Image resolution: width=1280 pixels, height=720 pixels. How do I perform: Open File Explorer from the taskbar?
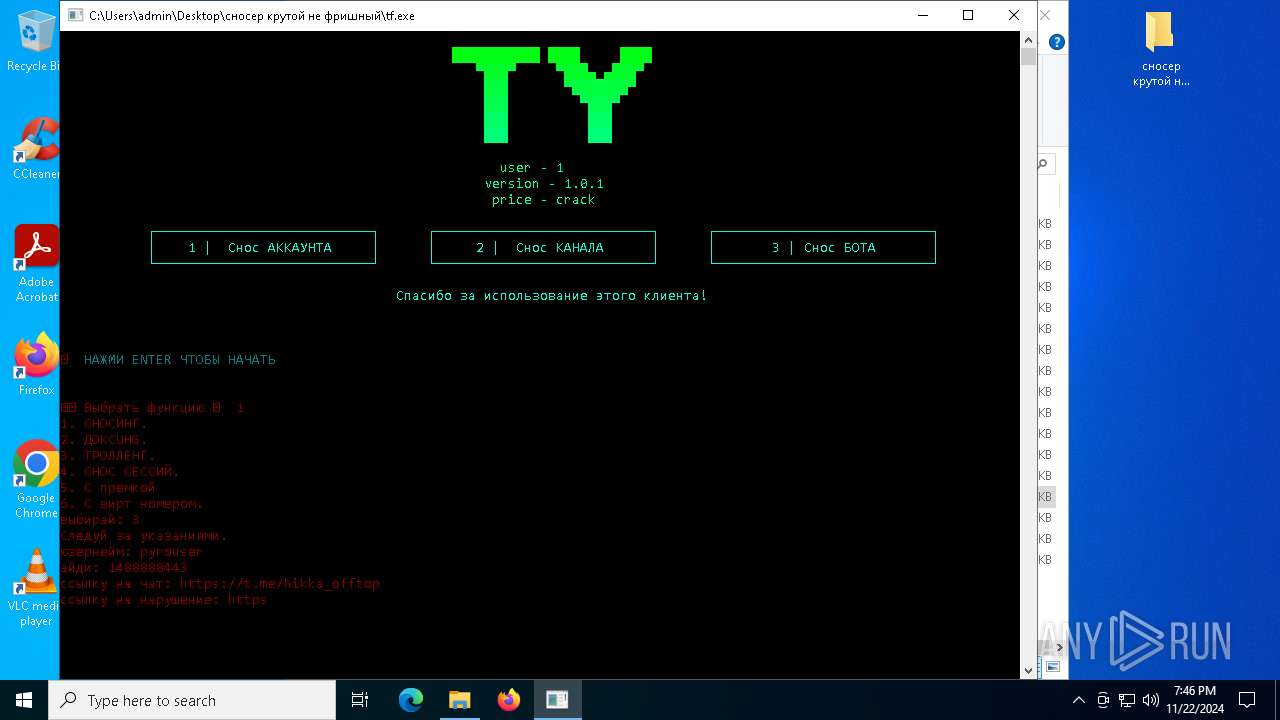click(459, 700)
